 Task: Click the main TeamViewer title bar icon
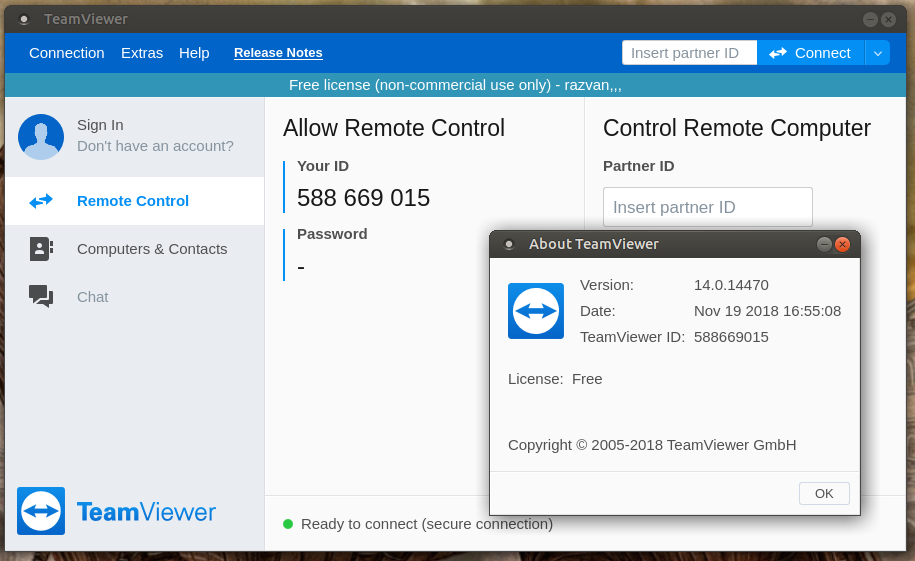[24, 20]
